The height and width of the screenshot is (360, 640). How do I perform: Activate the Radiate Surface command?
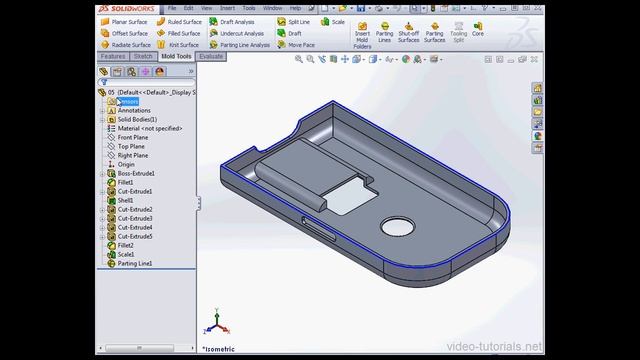[126, 44]
